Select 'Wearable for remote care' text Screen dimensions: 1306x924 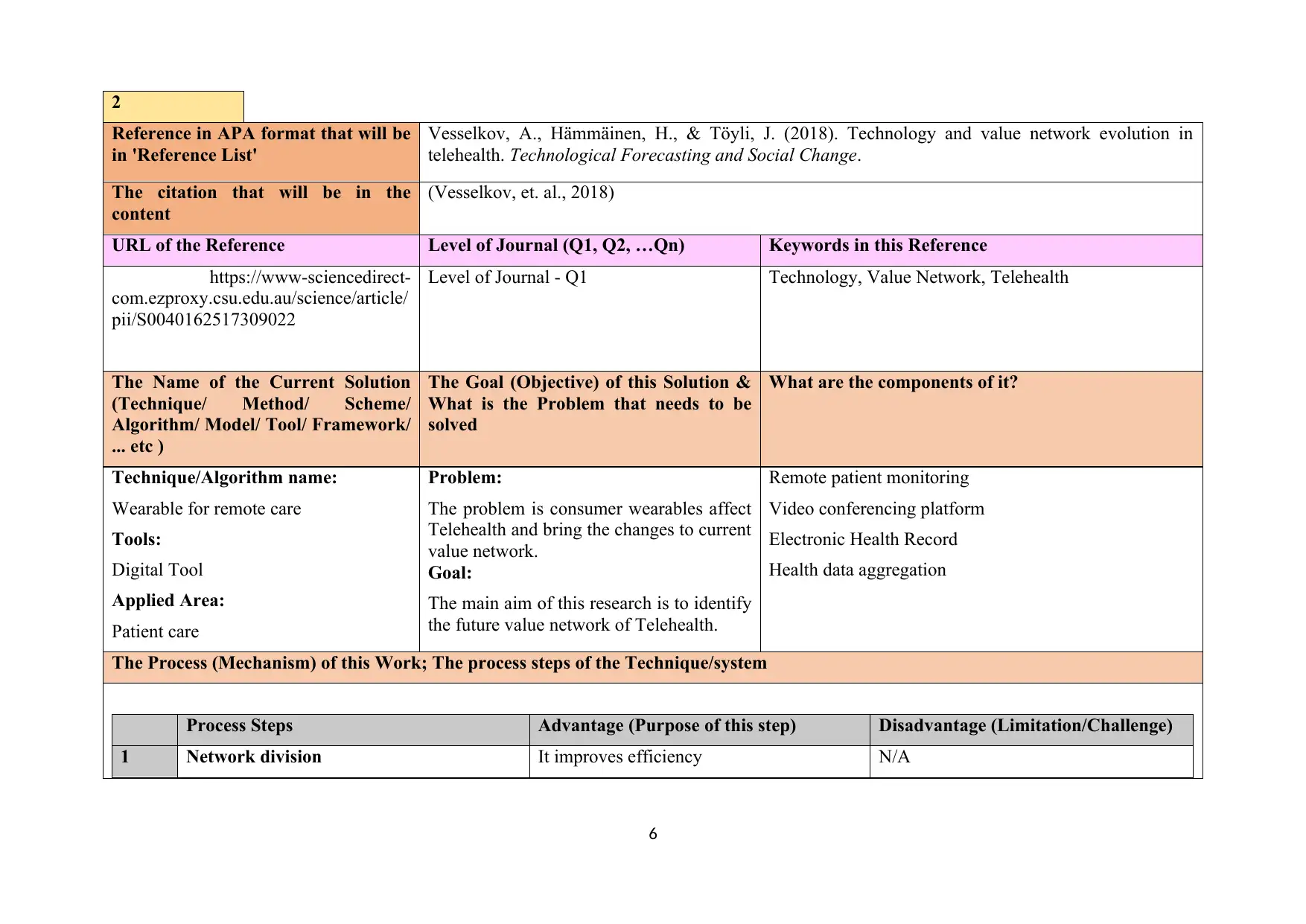tap(206, 509)
